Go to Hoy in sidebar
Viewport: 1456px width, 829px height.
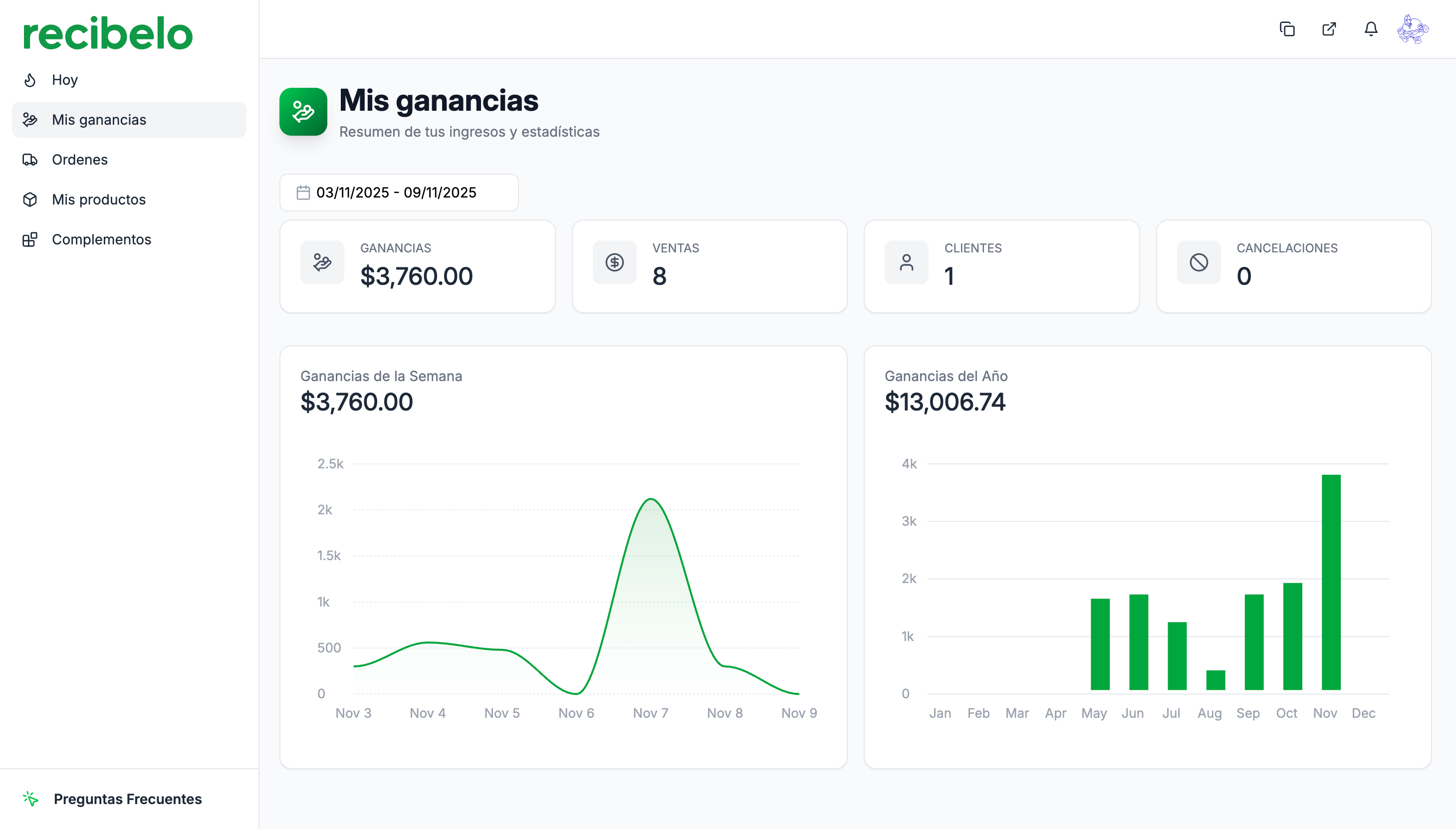click(64, 80)
